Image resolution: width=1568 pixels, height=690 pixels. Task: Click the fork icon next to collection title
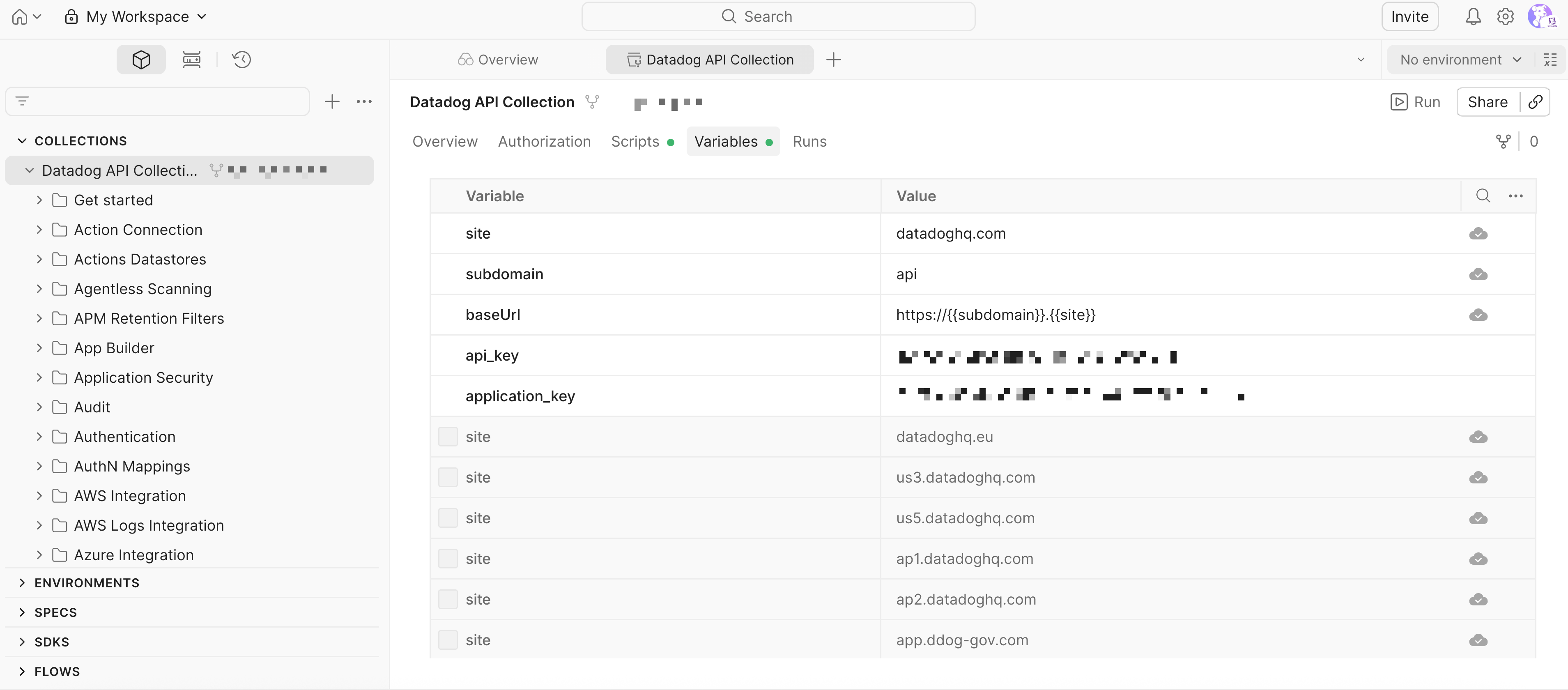pos(592,102)
